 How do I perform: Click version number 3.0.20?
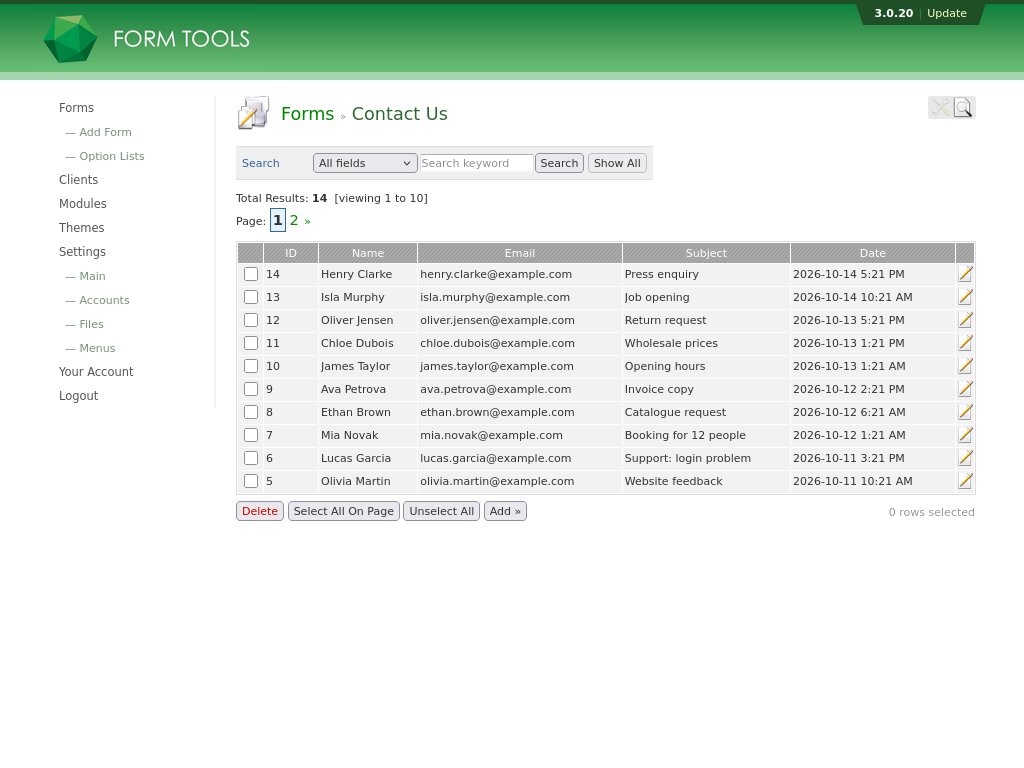[893, 13]
